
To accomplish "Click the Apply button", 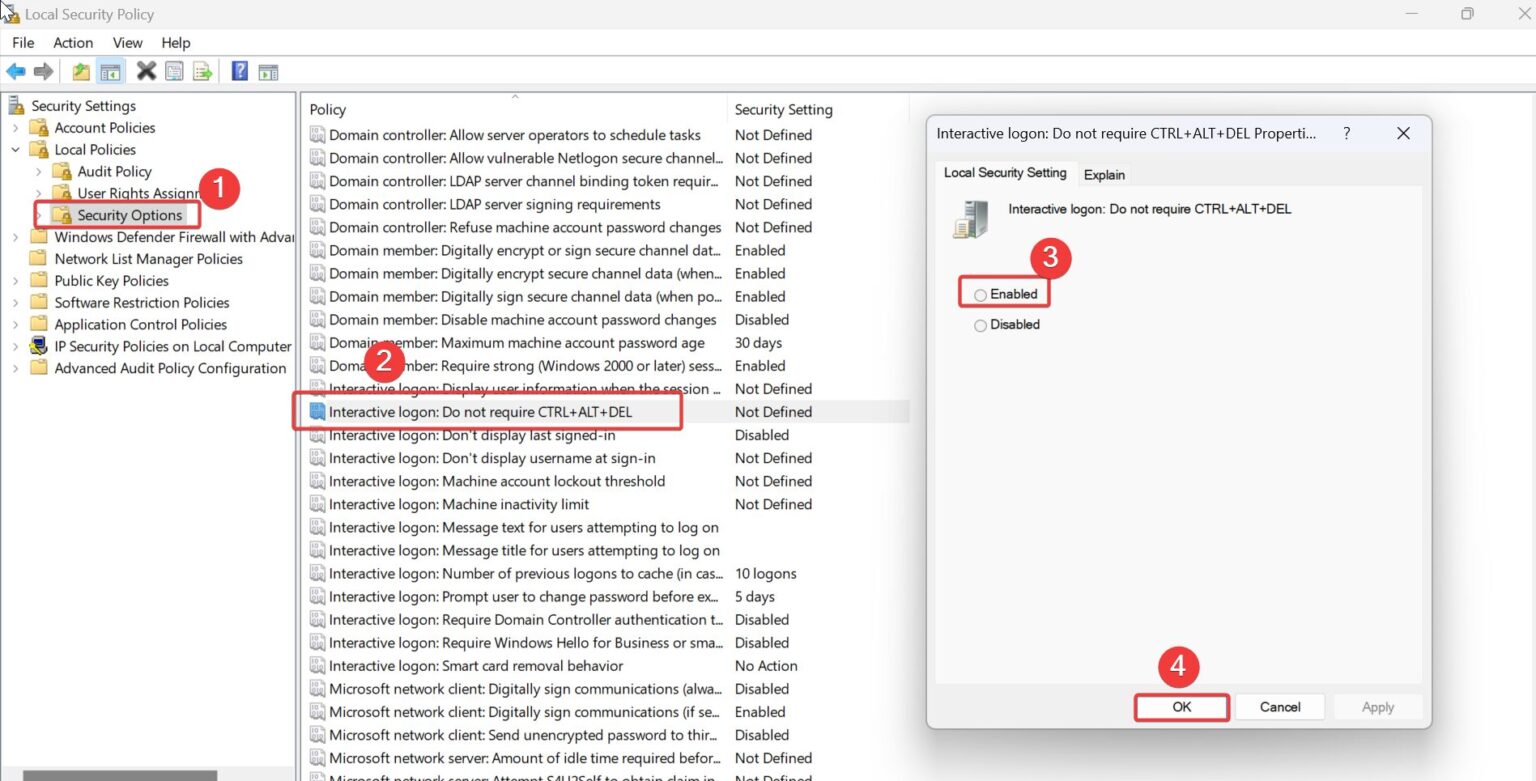I will point(1377,707).
